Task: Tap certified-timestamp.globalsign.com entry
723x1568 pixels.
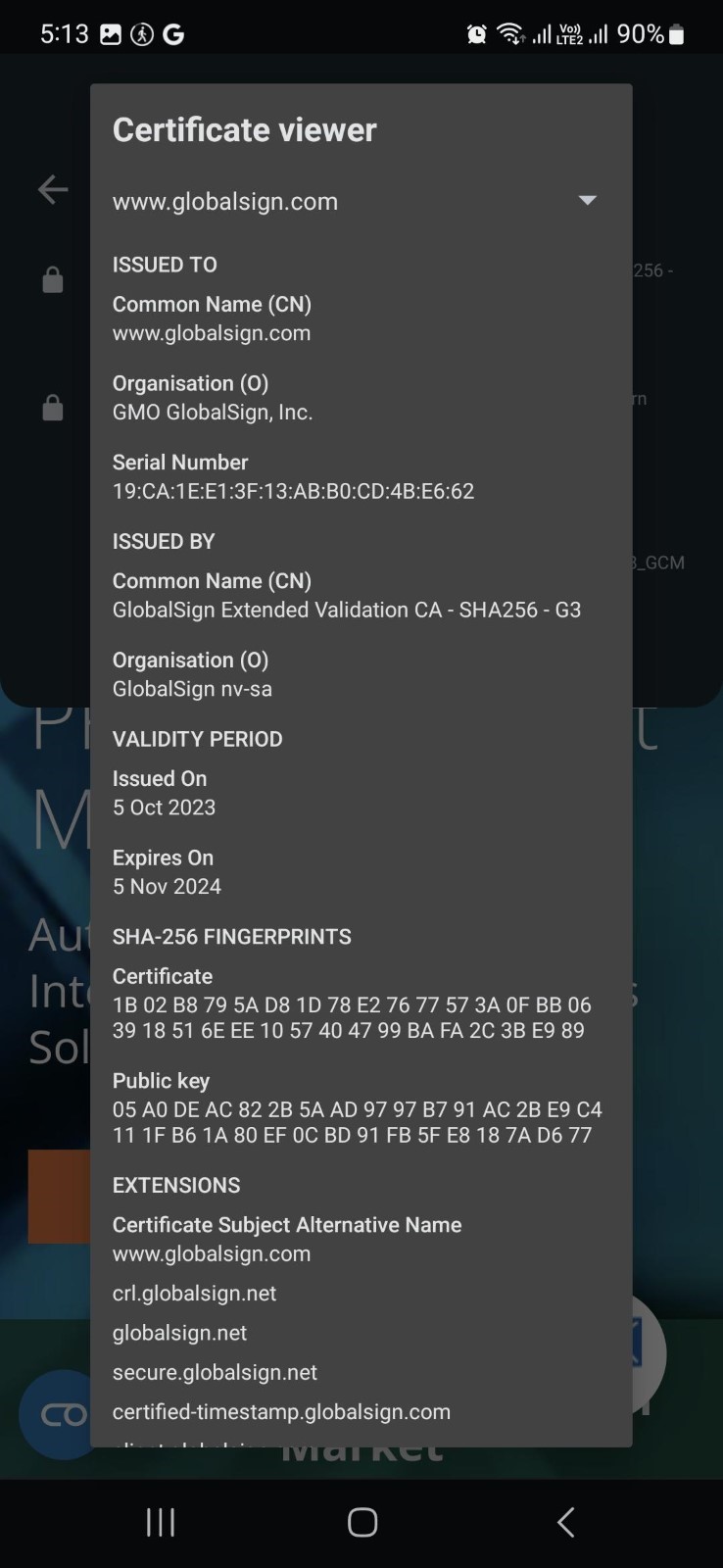Action: [x=281, y=1412]
